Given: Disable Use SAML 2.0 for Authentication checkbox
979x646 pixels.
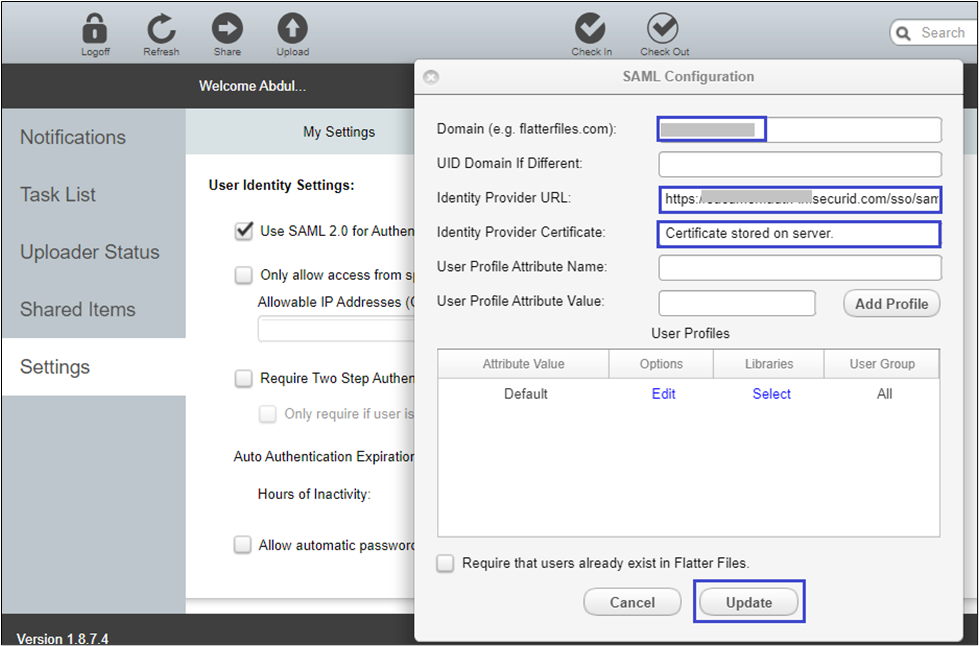Looking at the screenshot, I should (243, 231).
